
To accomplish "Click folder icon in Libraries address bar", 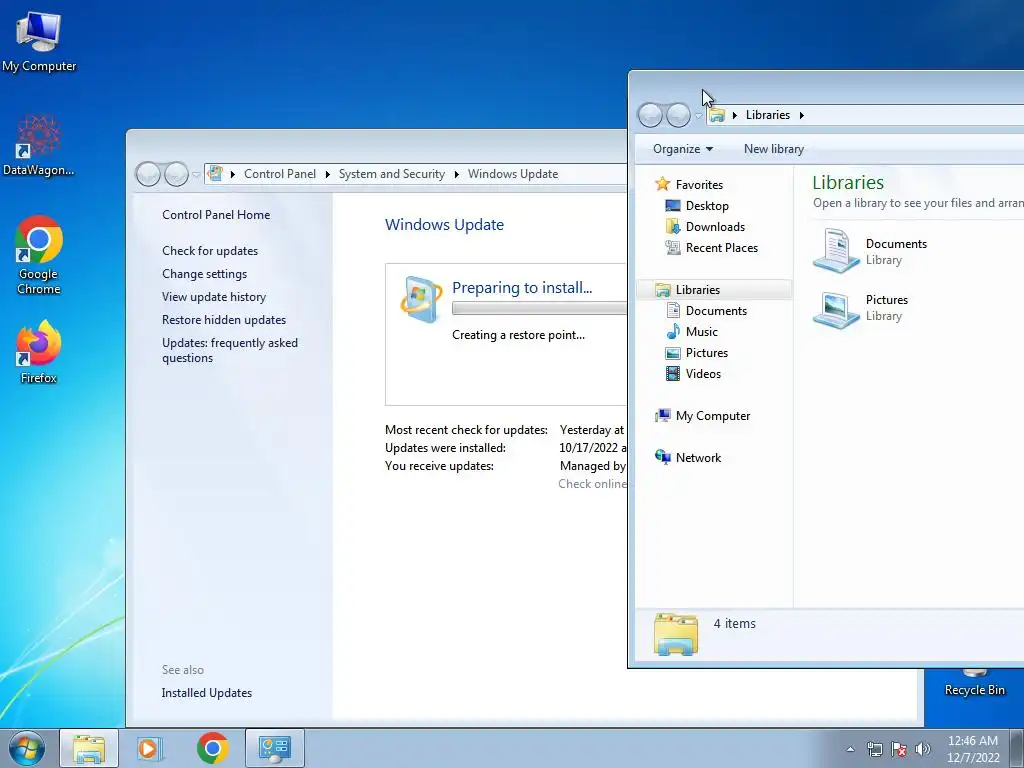I will [x=716, y=115].
